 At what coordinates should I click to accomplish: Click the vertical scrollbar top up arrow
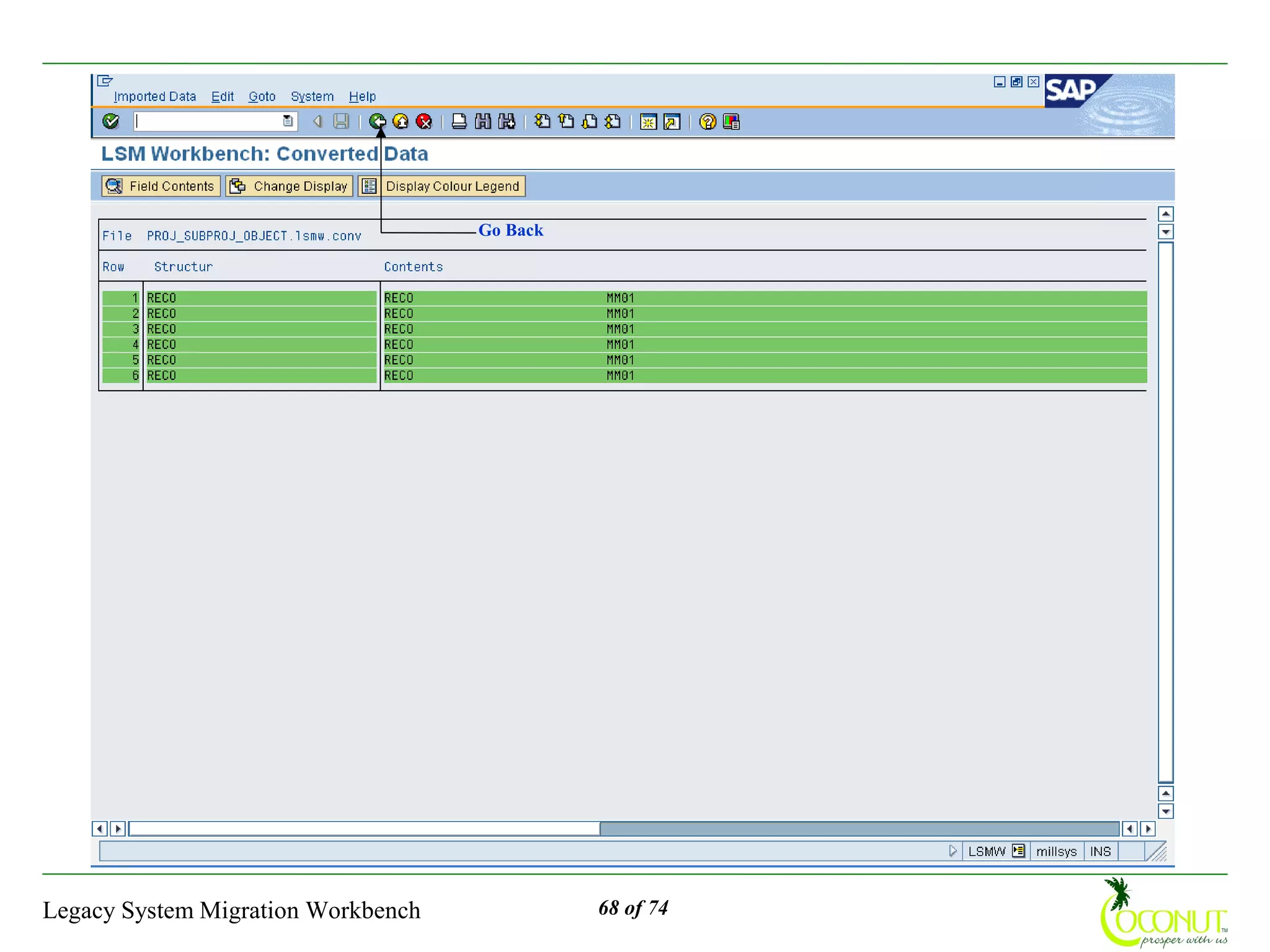point(1166,214)
